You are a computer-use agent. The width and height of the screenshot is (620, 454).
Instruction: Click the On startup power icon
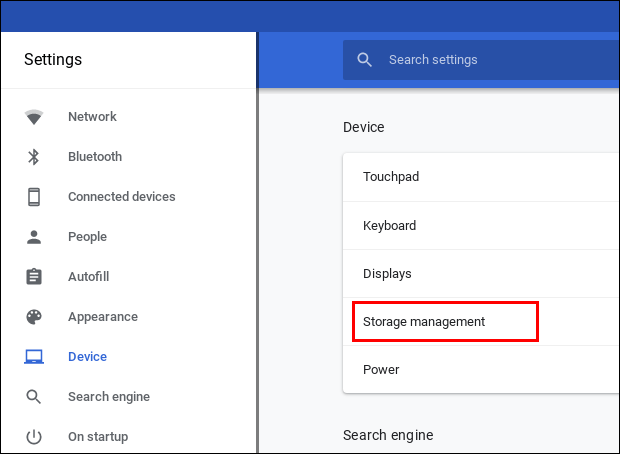(34, 437)
